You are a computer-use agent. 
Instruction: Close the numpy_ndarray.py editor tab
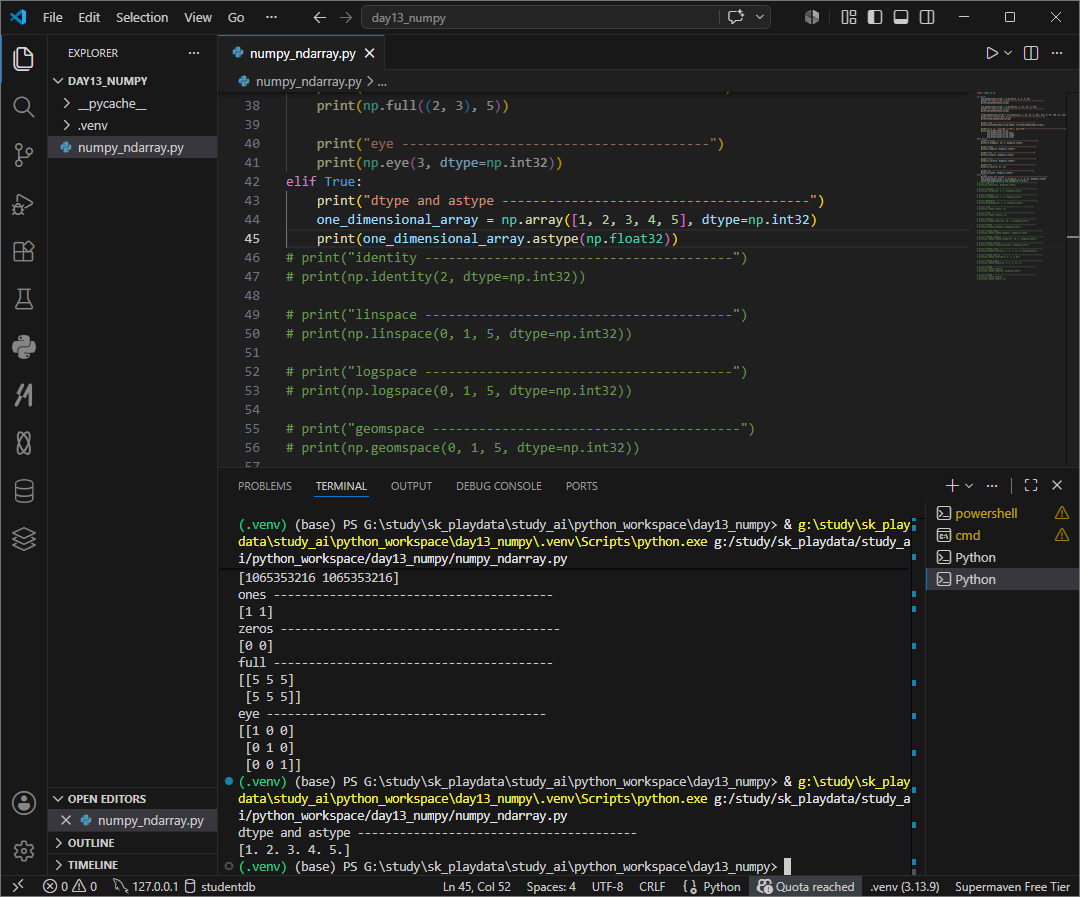370,53
